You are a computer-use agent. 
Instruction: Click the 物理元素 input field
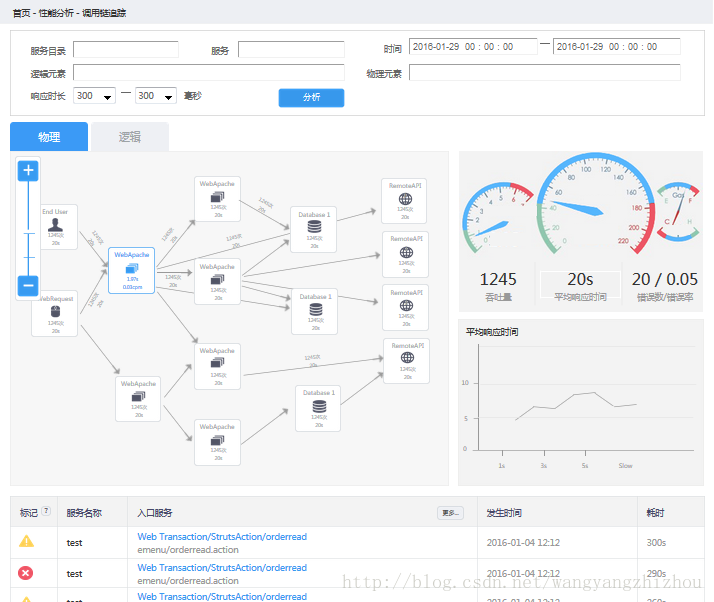545,72
